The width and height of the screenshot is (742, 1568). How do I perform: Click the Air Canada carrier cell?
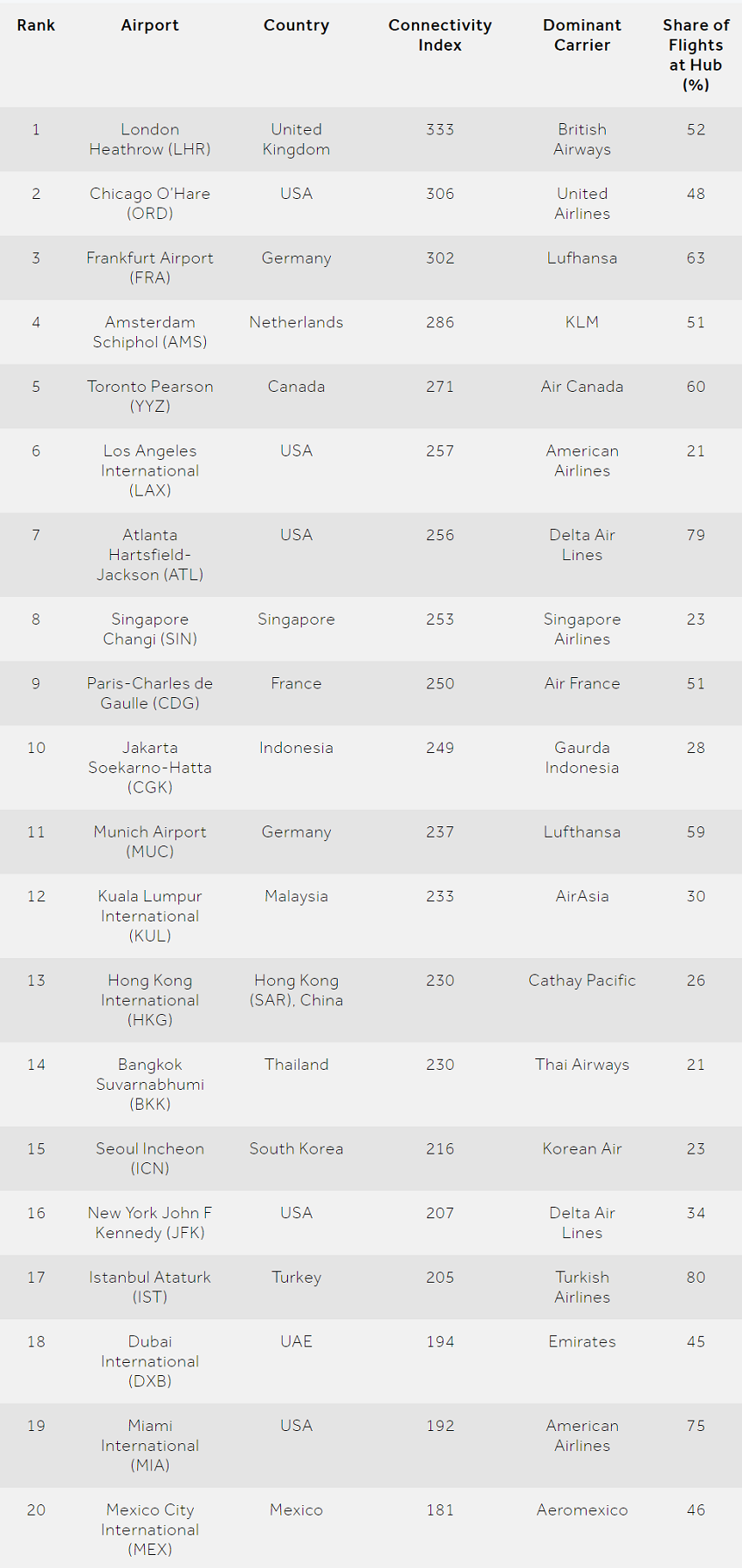click(x=582, y=387)
